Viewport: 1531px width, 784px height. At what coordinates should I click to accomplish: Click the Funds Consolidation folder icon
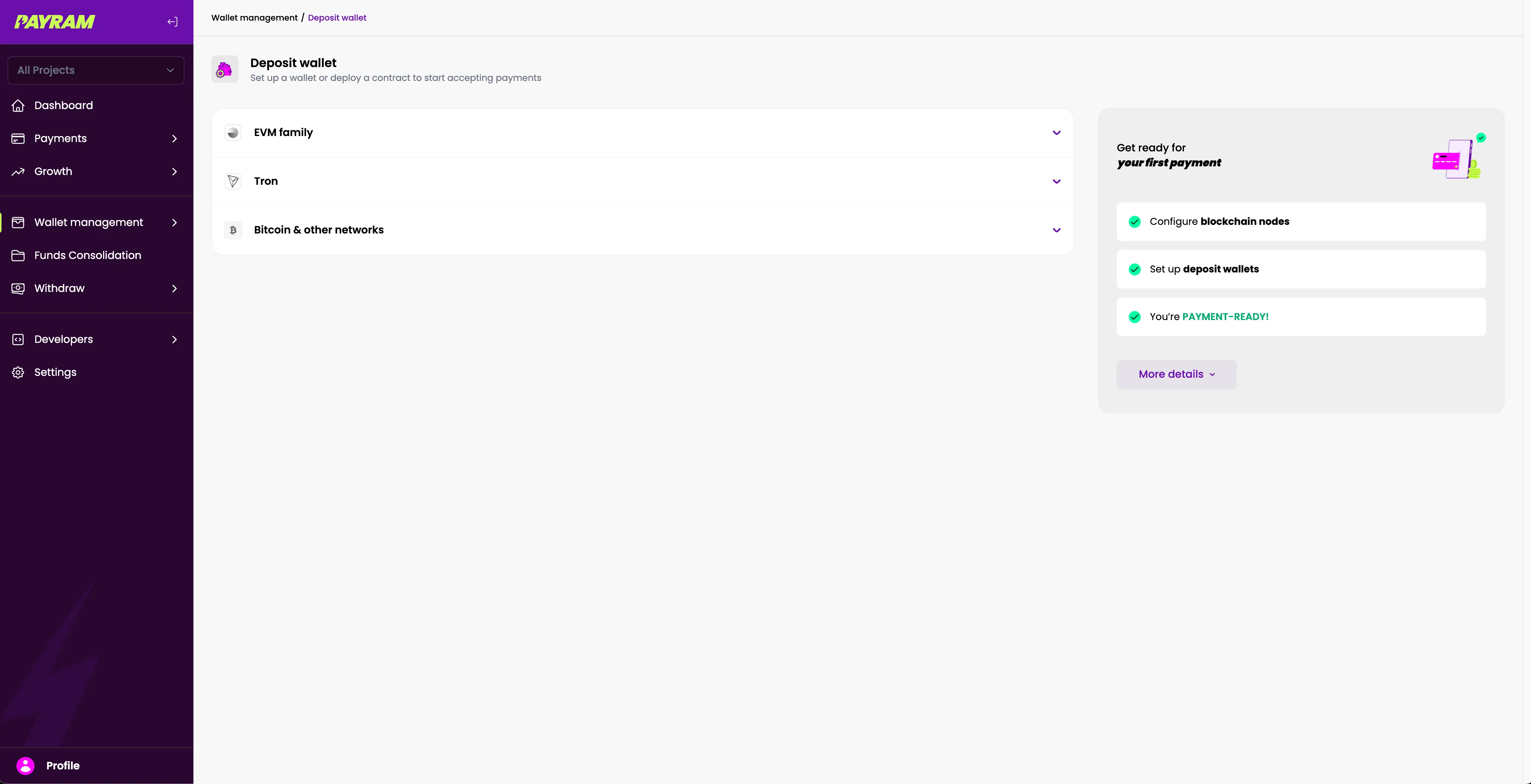click(18, 255)
